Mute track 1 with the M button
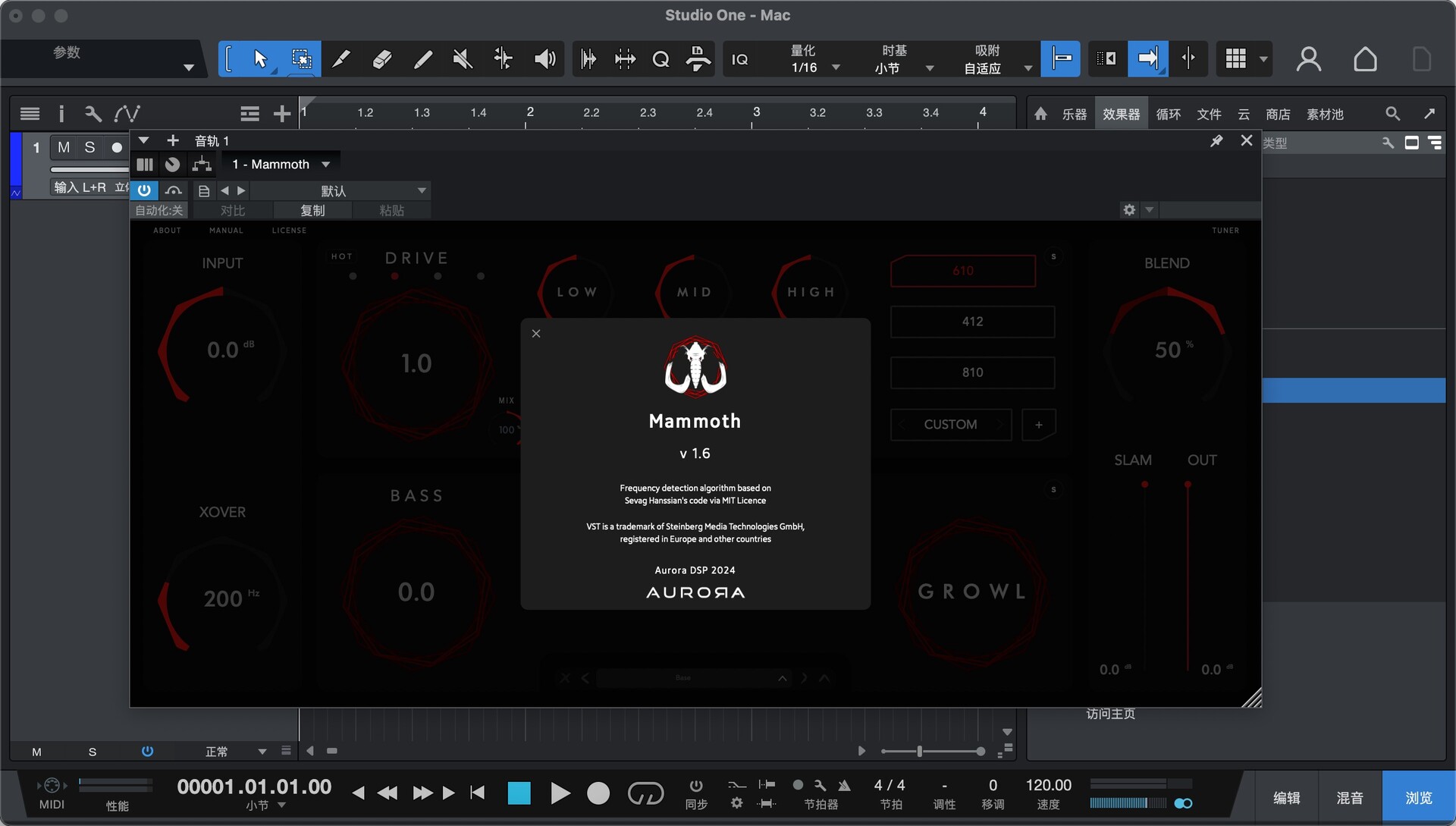1456x826 pixels. pyautogui.click(x=64, y=147)
